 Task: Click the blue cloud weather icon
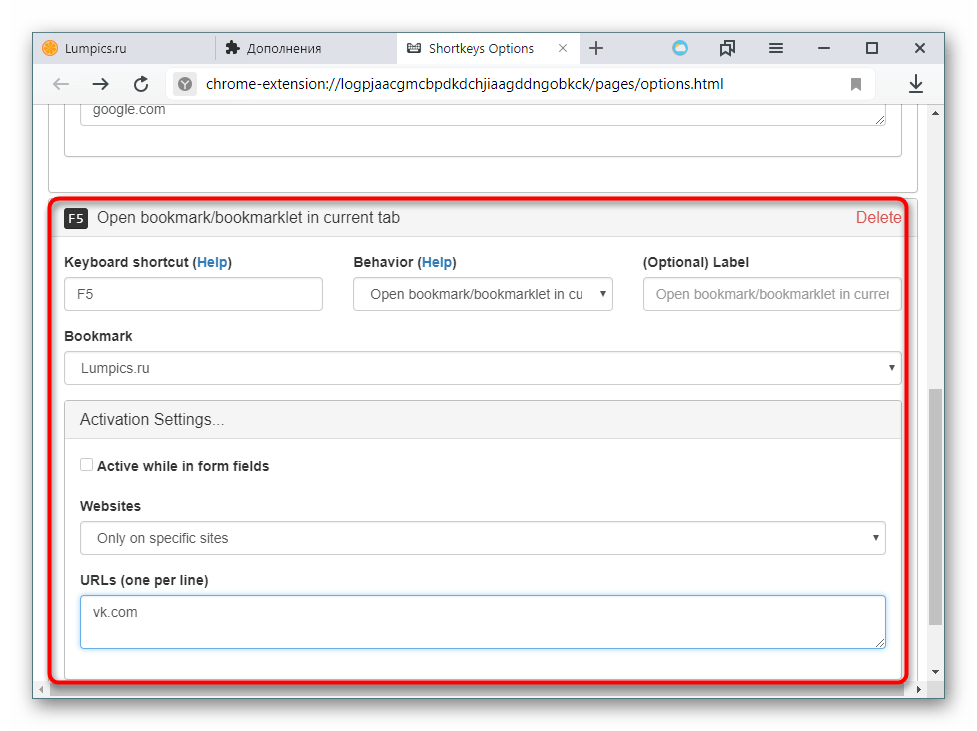[680, 48]
